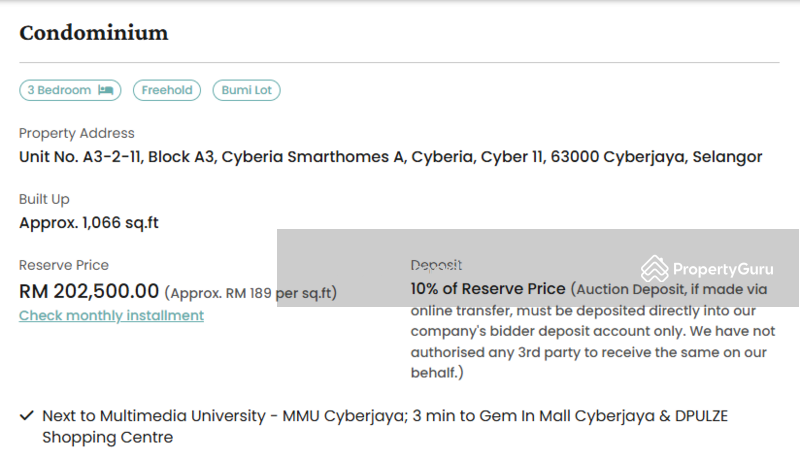The height and width of the screenshot is (459, 800).
Task: Open Check monthly installment link
Action: (x=111, y=316)
